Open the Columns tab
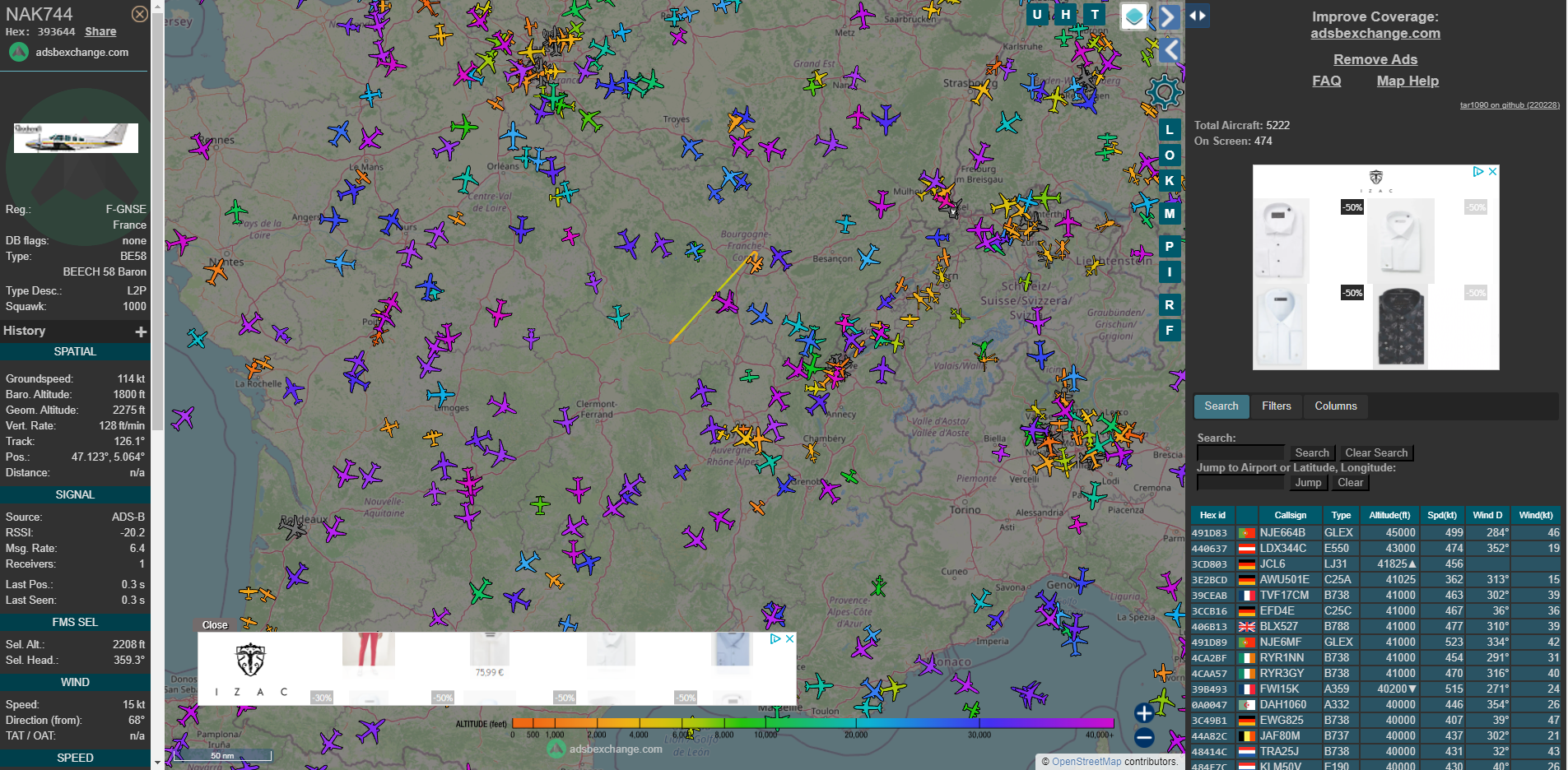The image size is (1568, 770). [x=1335, y=406]
